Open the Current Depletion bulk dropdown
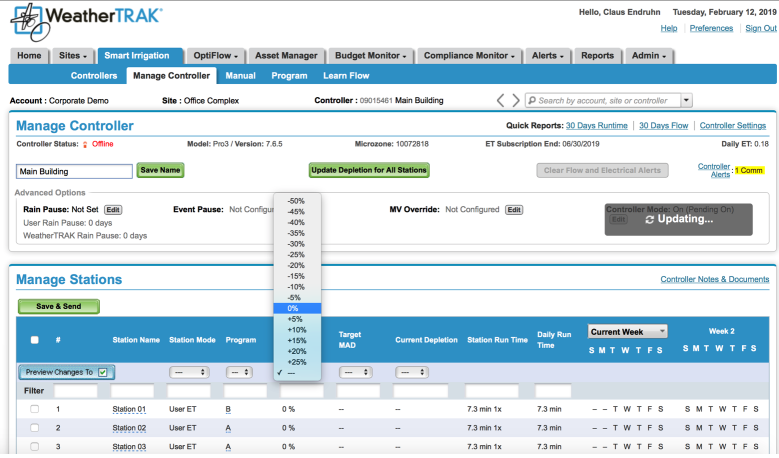Image resolution: width=779 pixels, height=458 pixels. (x=412, y=372)
